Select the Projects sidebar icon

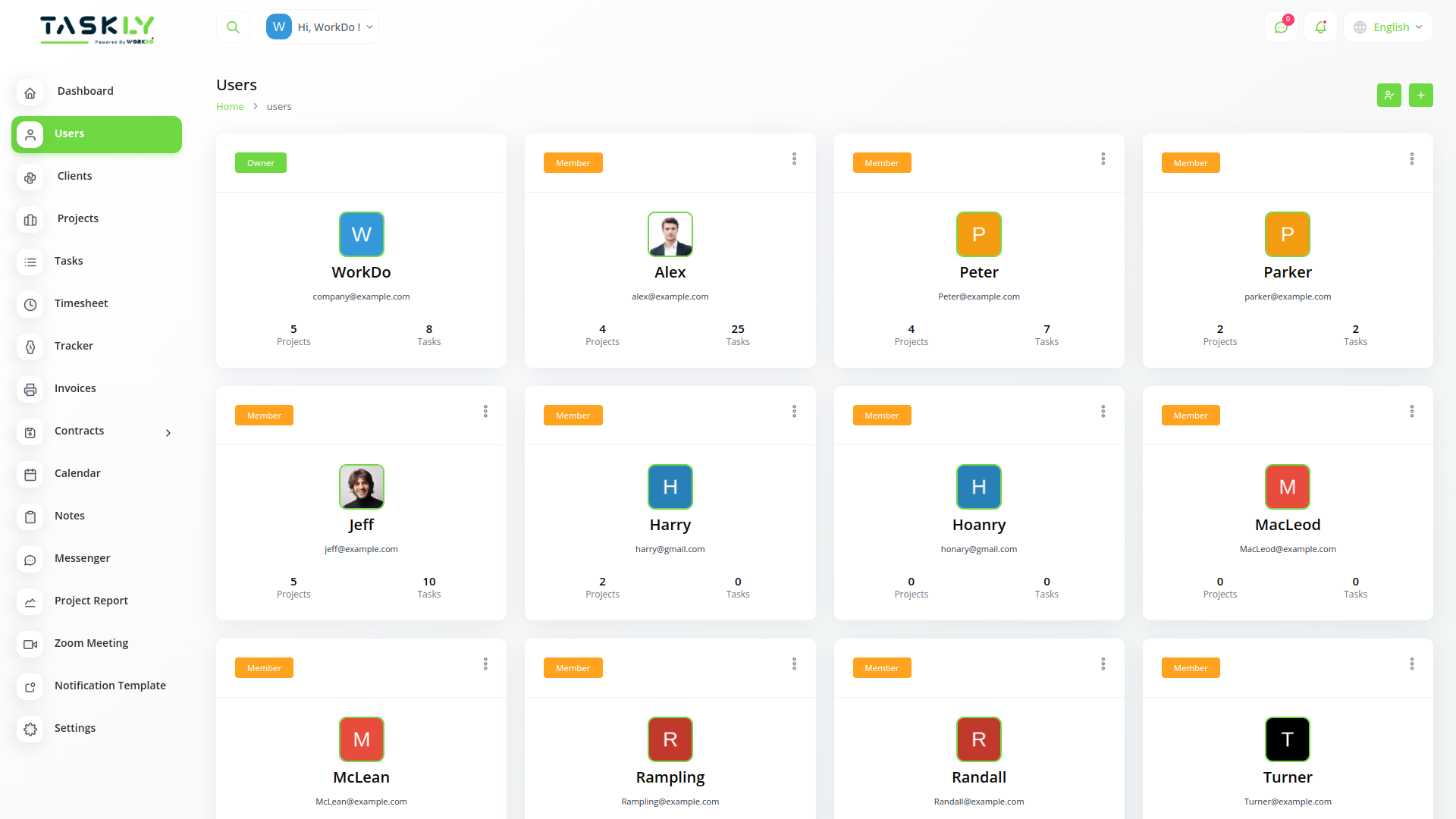pos(30,220)
